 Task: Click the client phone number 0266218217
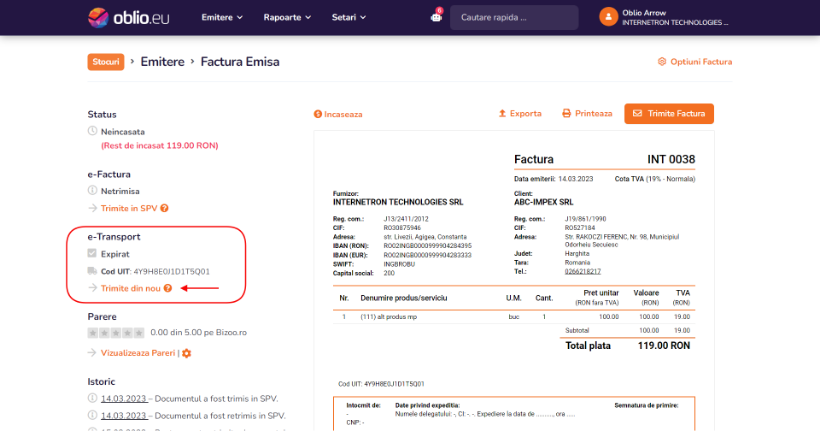tap(583, 271)
